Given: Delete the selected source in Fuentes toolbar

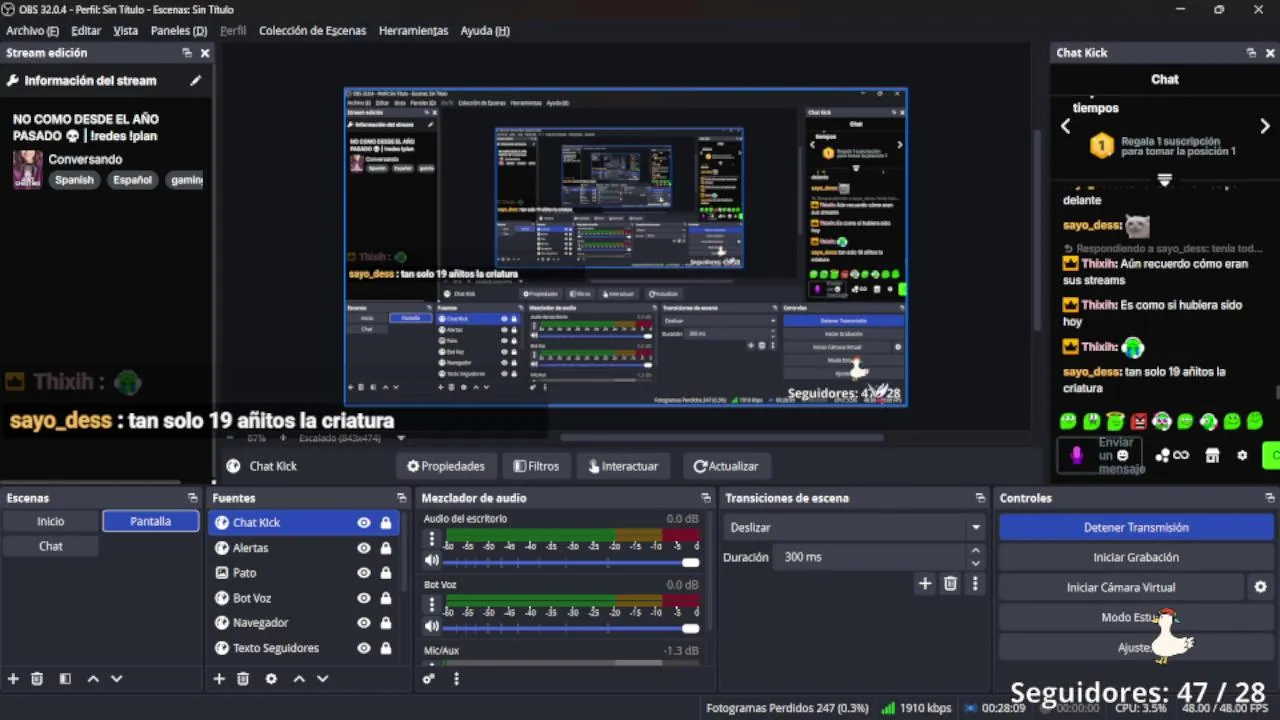Looking at the screenshot, I should point(242,678).
